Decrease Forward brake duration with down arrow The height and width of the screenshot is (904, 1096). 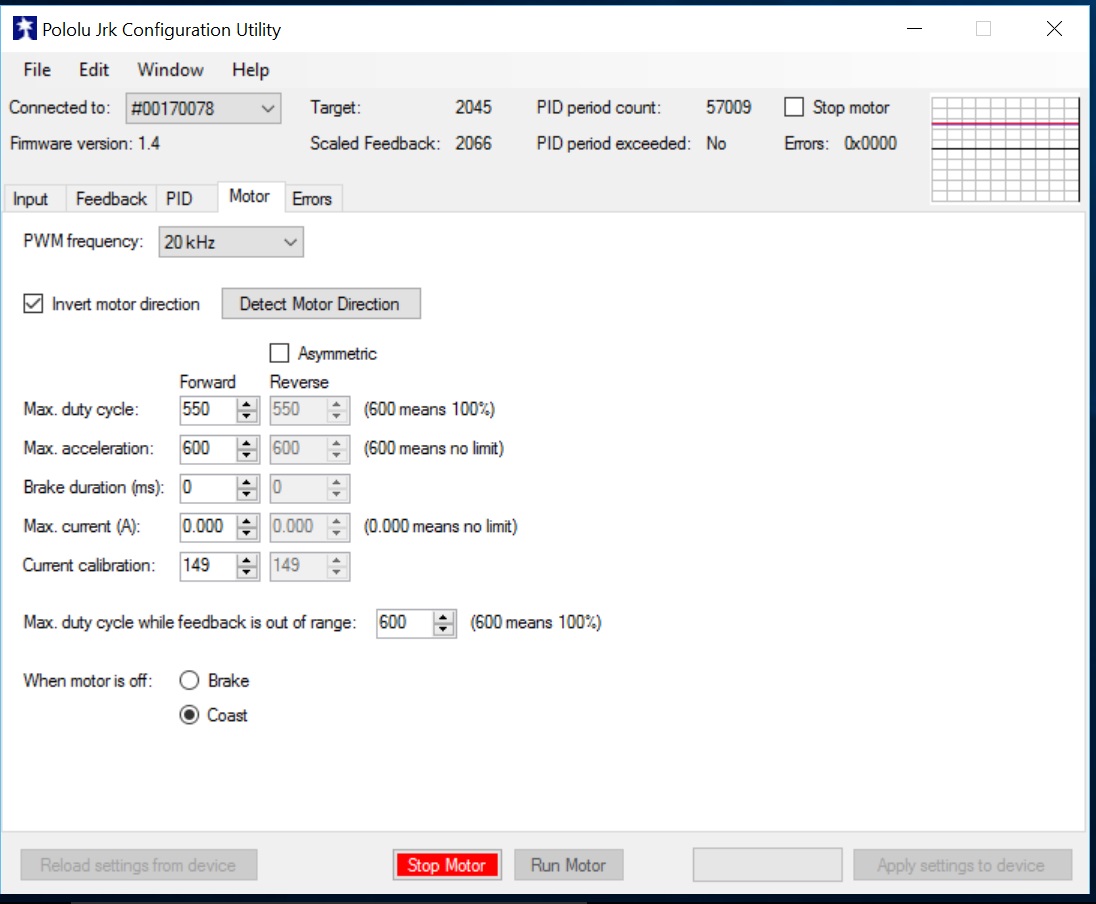[247, 494]
